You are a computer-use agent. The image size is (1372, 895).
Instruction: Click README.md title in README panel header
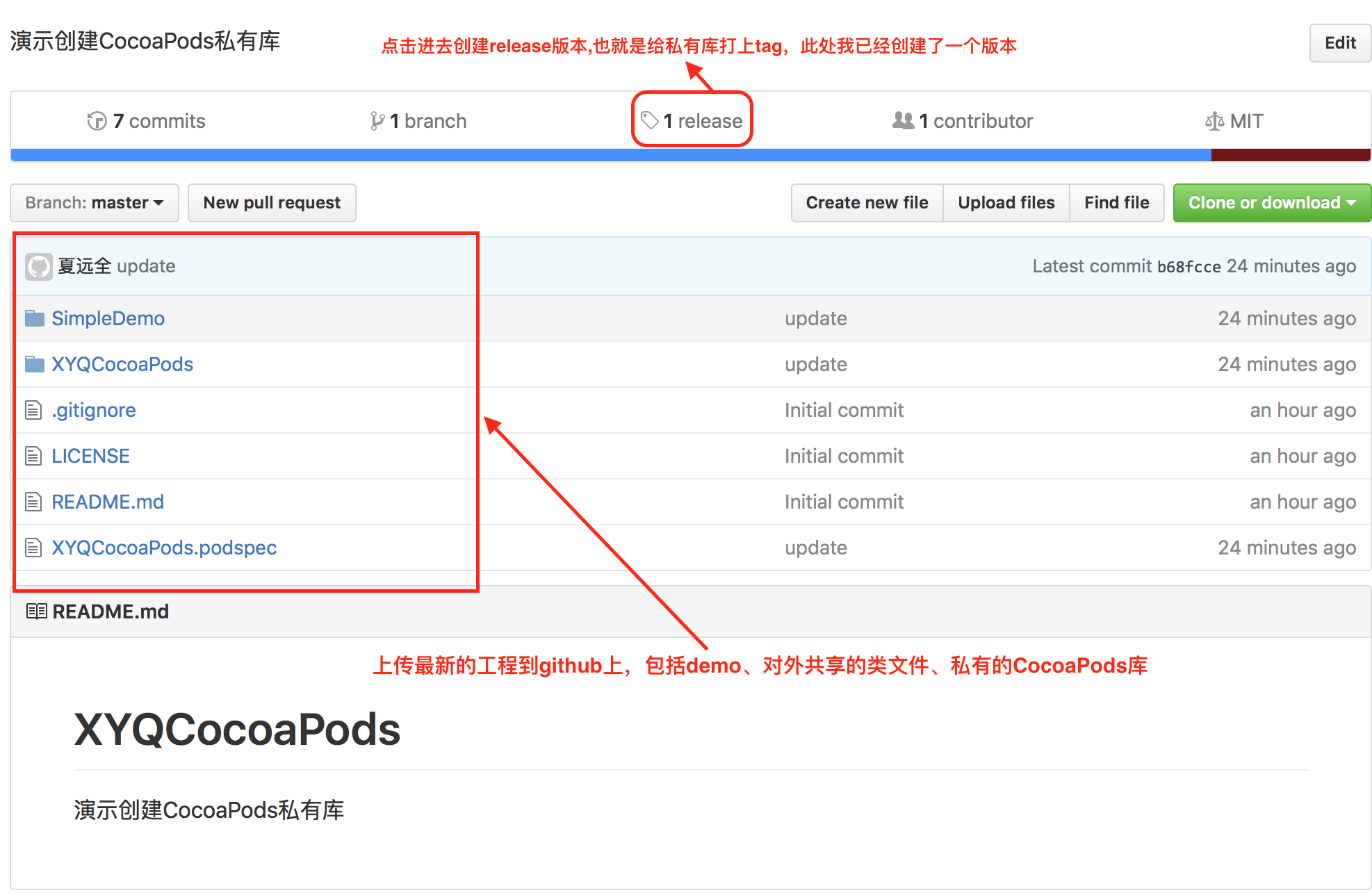click(111, 611)
